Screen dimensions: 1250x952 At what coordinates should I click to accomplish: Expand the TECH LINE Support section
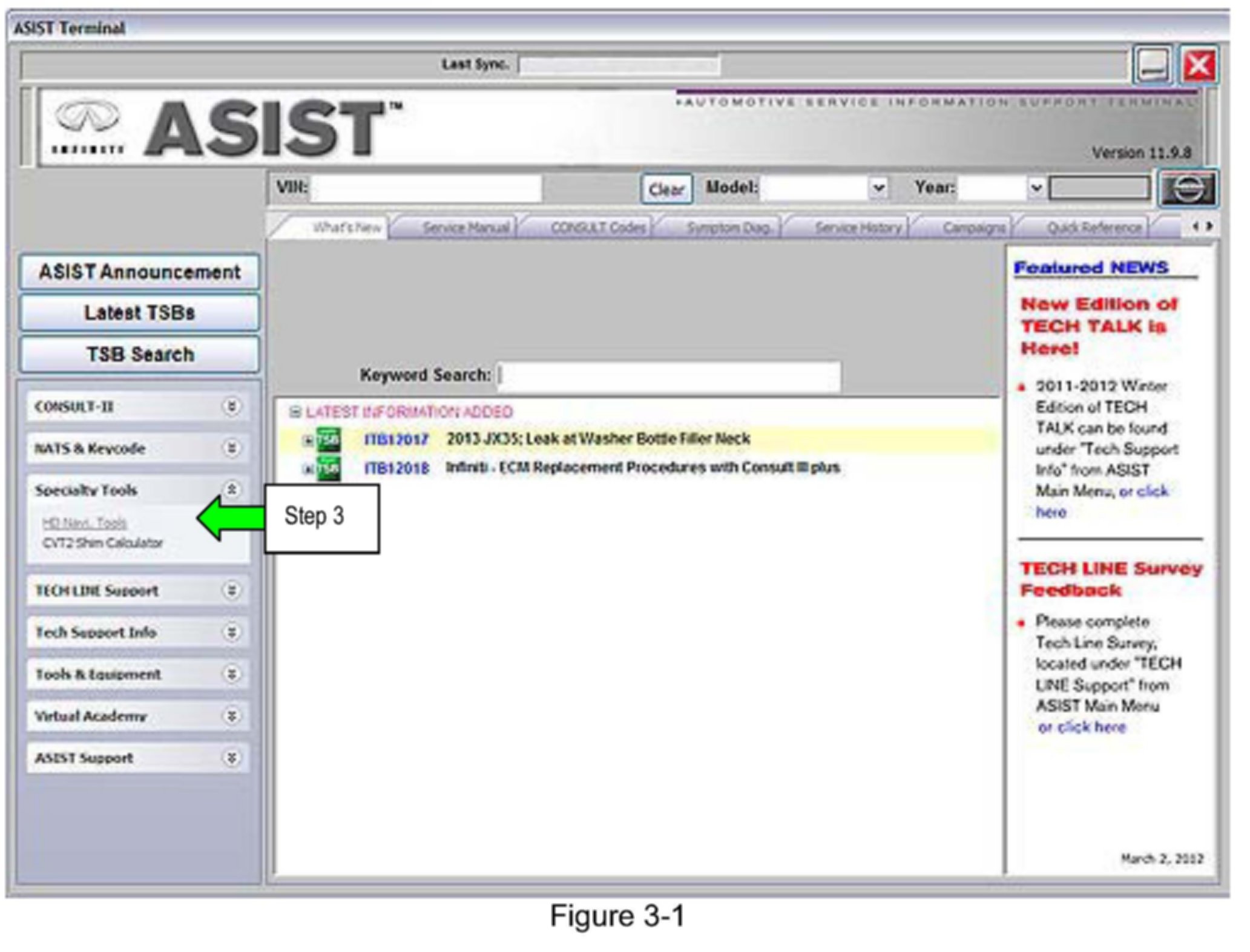[x=231, y=590]
